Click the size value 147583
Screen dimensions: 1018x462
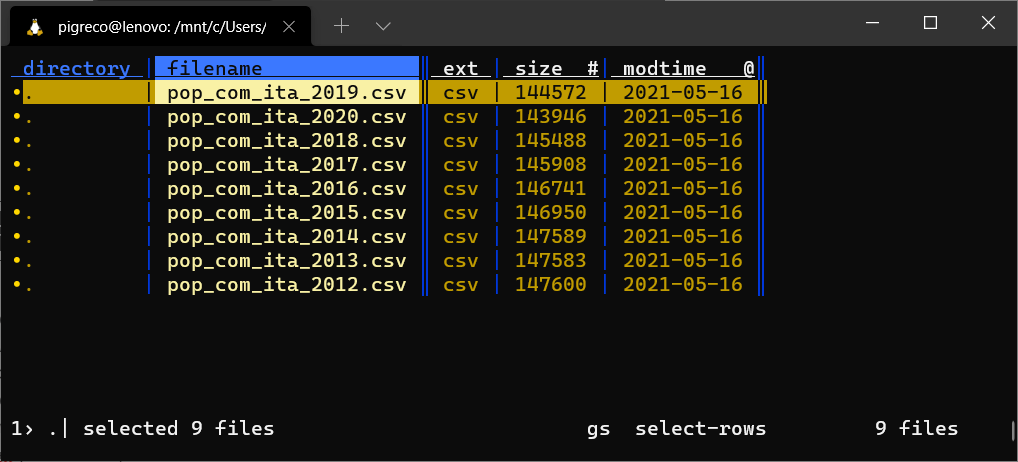[550, 260]
